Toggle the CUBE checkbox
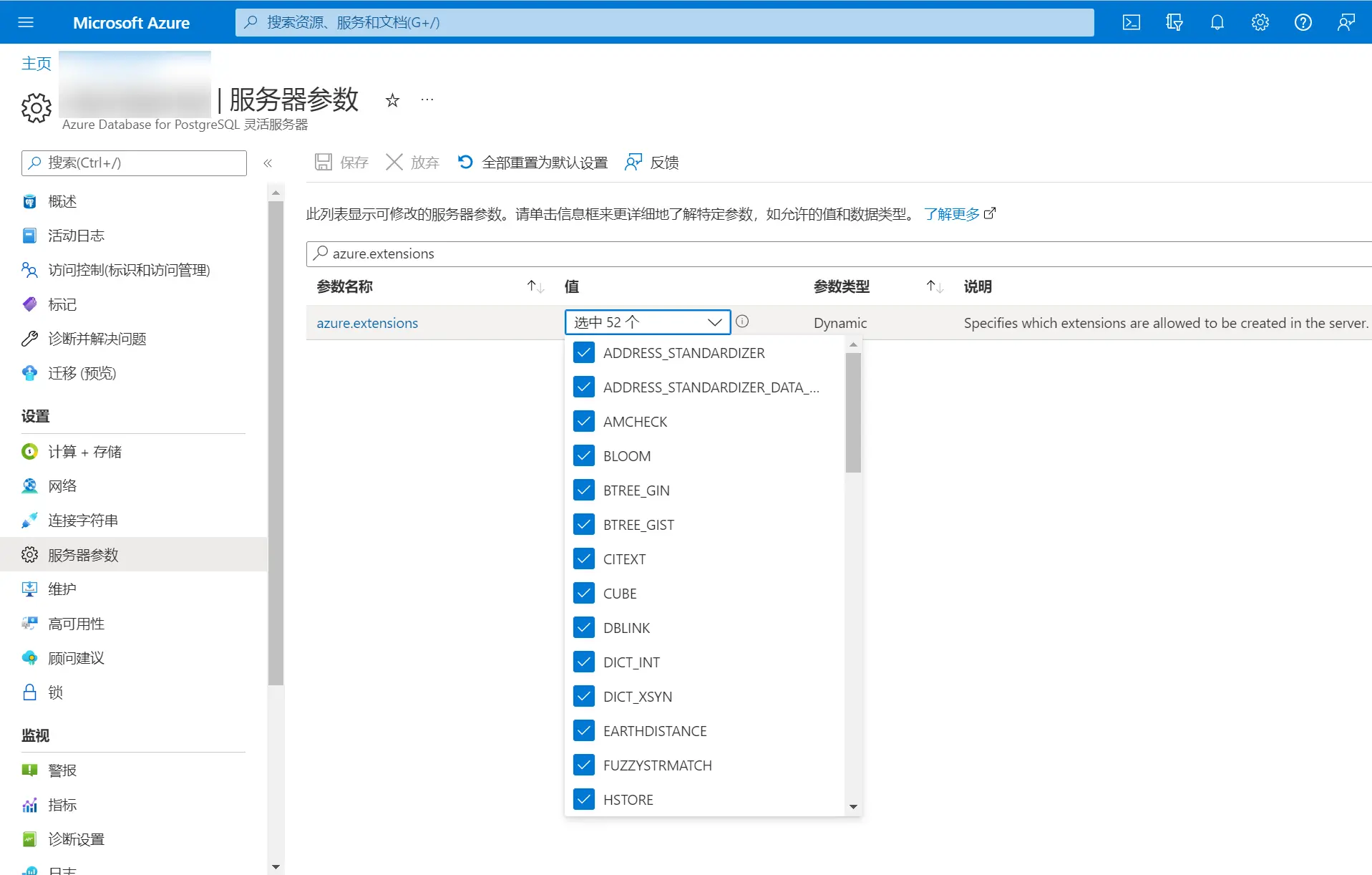Screen dimensions: 1372x875 (584, 593)
